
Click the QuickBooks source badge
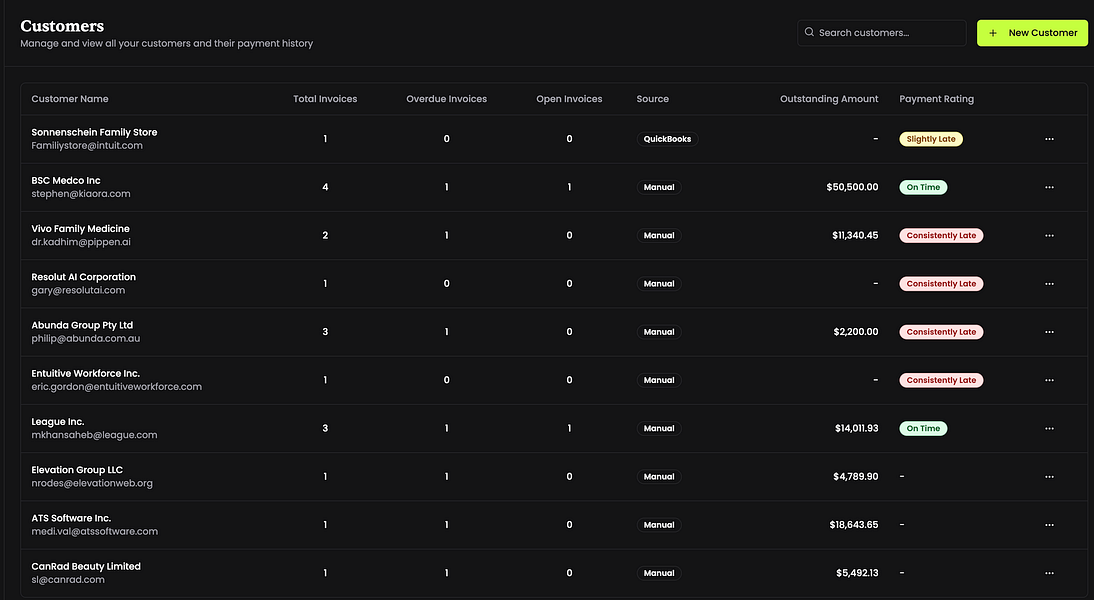pyautogui.click(x=666, y=139)
